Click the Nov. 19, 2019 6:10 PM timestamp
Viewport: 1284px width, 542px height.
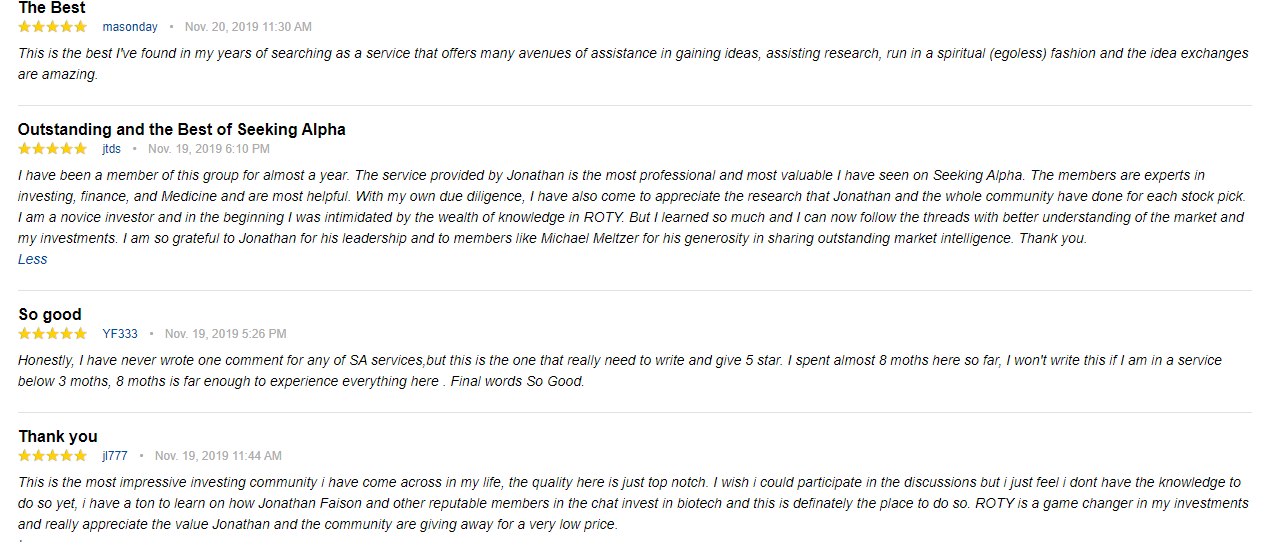[x=209, y=149]
